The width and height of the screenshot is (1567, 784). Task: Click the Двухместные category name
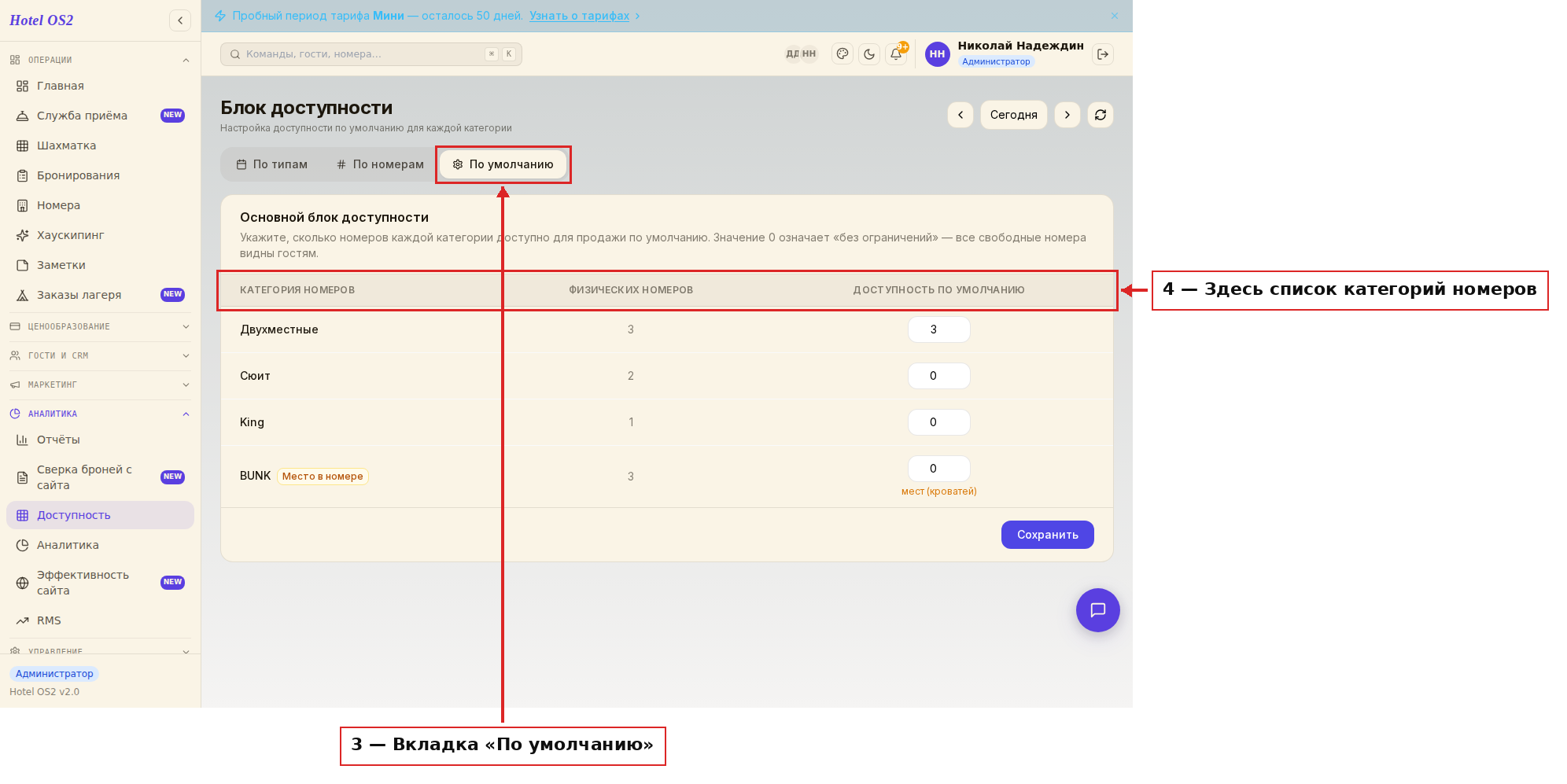pos(279,329)
